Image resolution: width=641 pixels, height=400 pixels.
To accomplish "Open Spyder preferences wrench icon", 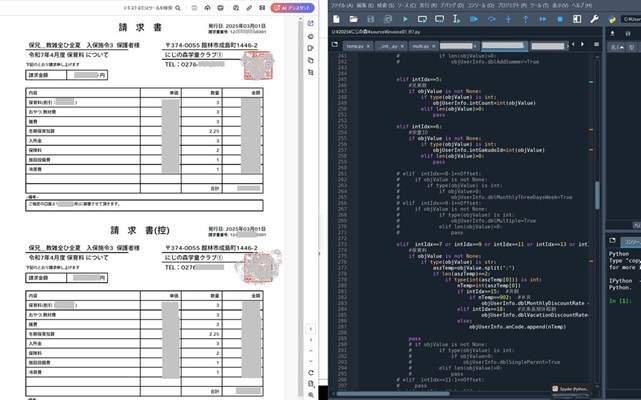I will 594,19.
